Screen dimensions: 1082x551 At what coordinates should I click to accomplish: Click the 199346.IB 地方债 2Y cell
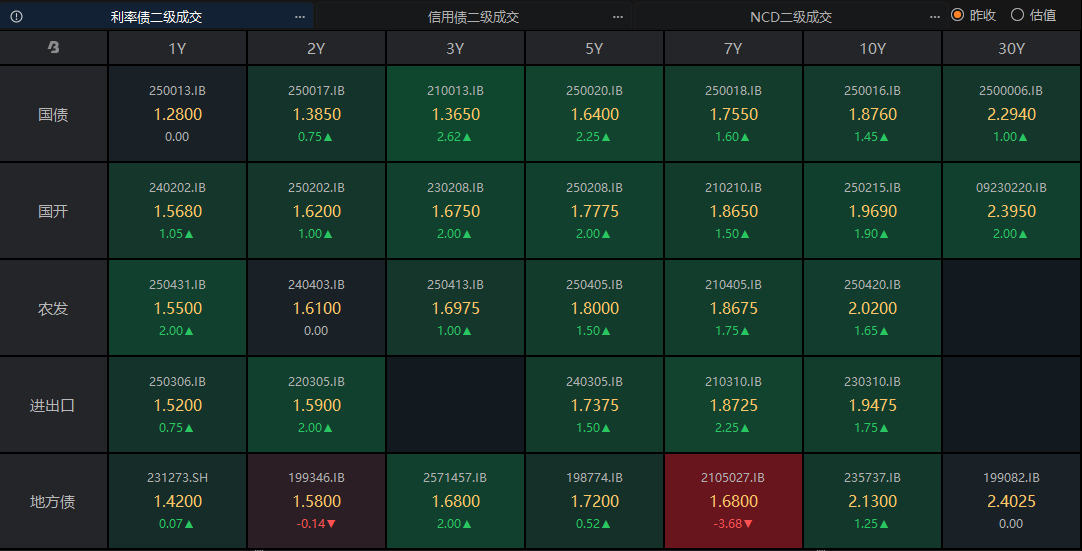click(316, 500)
